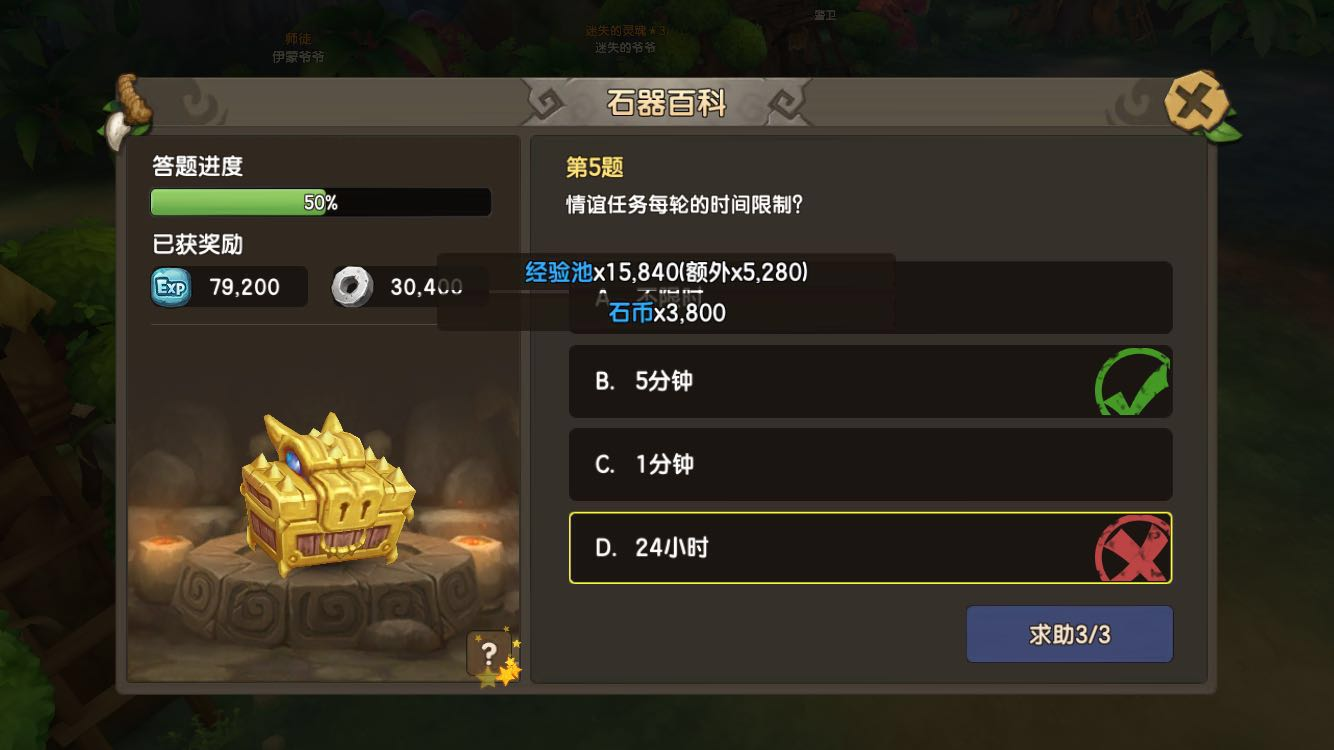Close the 石器百科 quiz dialog
Screen dimensions: 1334x750
pyautogui.click(x=1198, y=102)
